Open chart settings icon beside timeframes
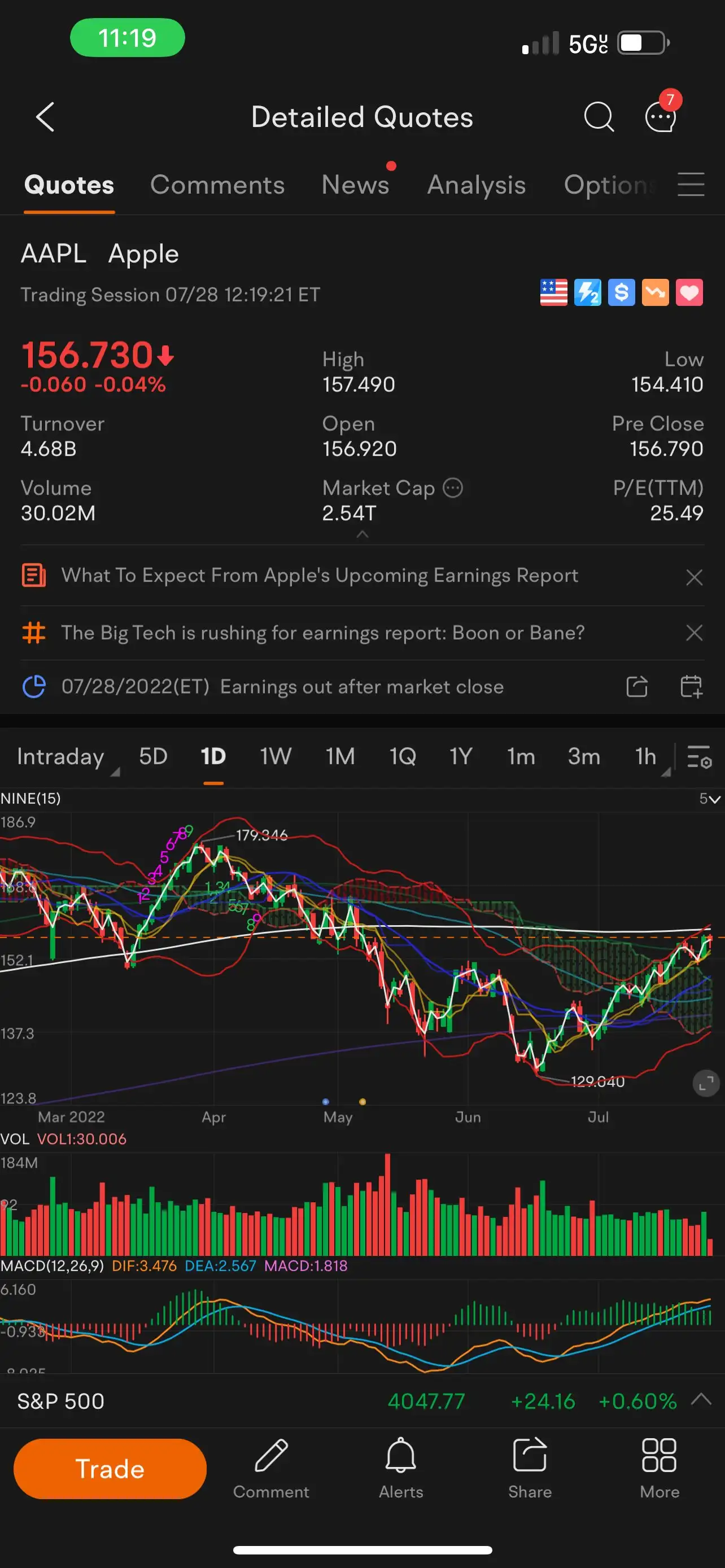This screenshot has height=1568, width=725. (x=699, y=756)
